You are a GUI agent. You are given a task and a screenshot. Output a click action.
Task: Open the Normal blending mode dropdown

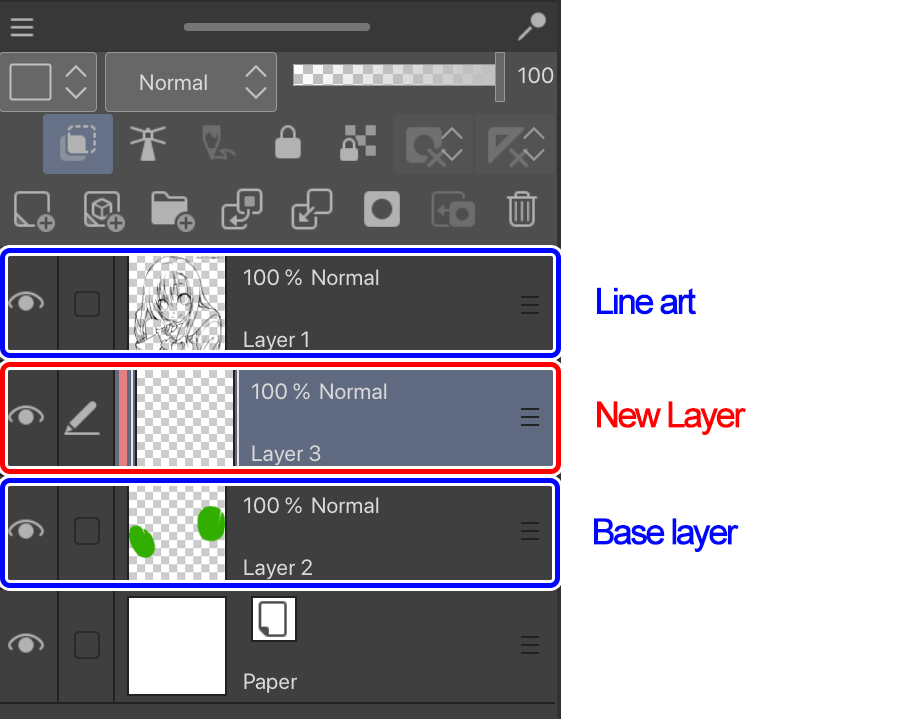191,82
